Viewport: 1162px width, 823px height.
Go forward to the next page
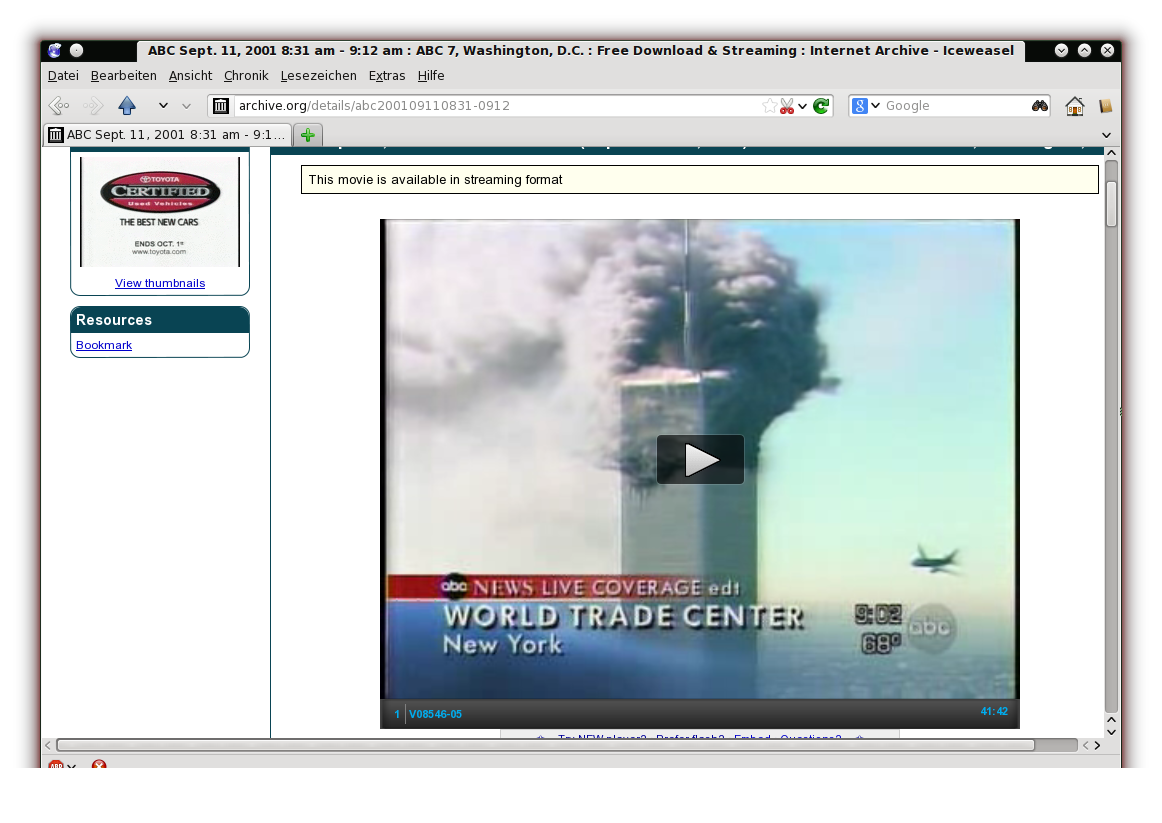pos(93,106)
